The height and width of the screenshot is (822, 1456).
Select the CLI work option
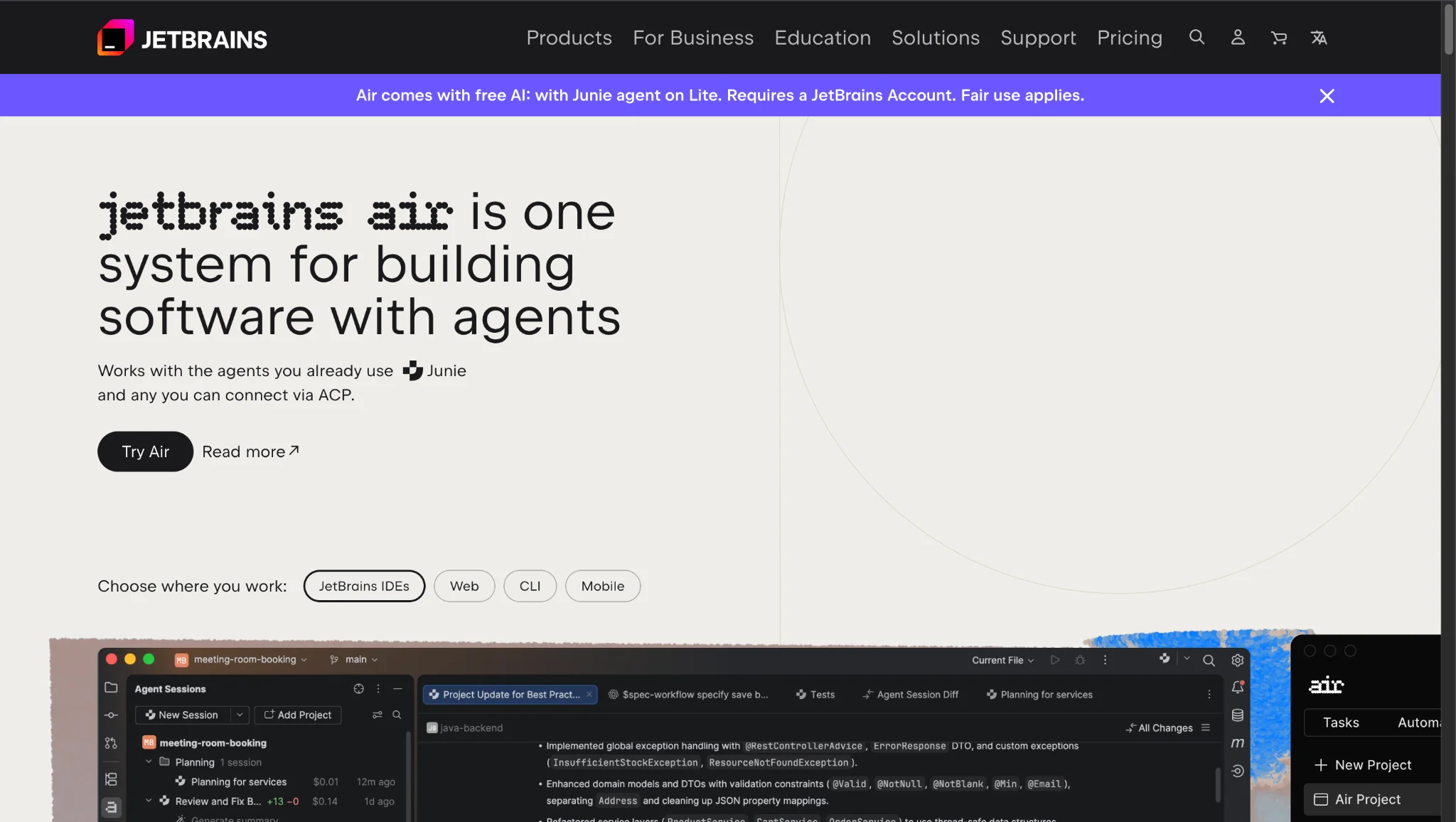pyautogui.click(x=530, y=586)
